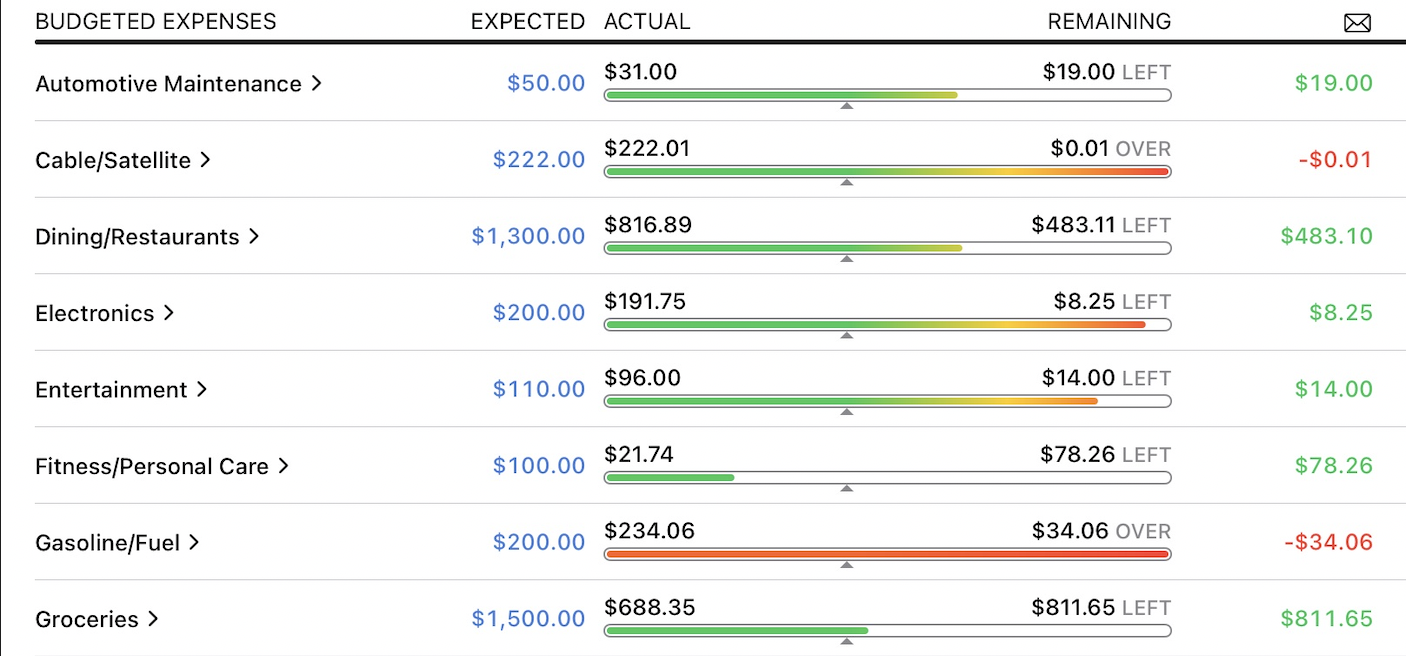Click the -$34.06 envelope balance
The width and height of the screenshot is (1406, 656).
point(1328,543)
